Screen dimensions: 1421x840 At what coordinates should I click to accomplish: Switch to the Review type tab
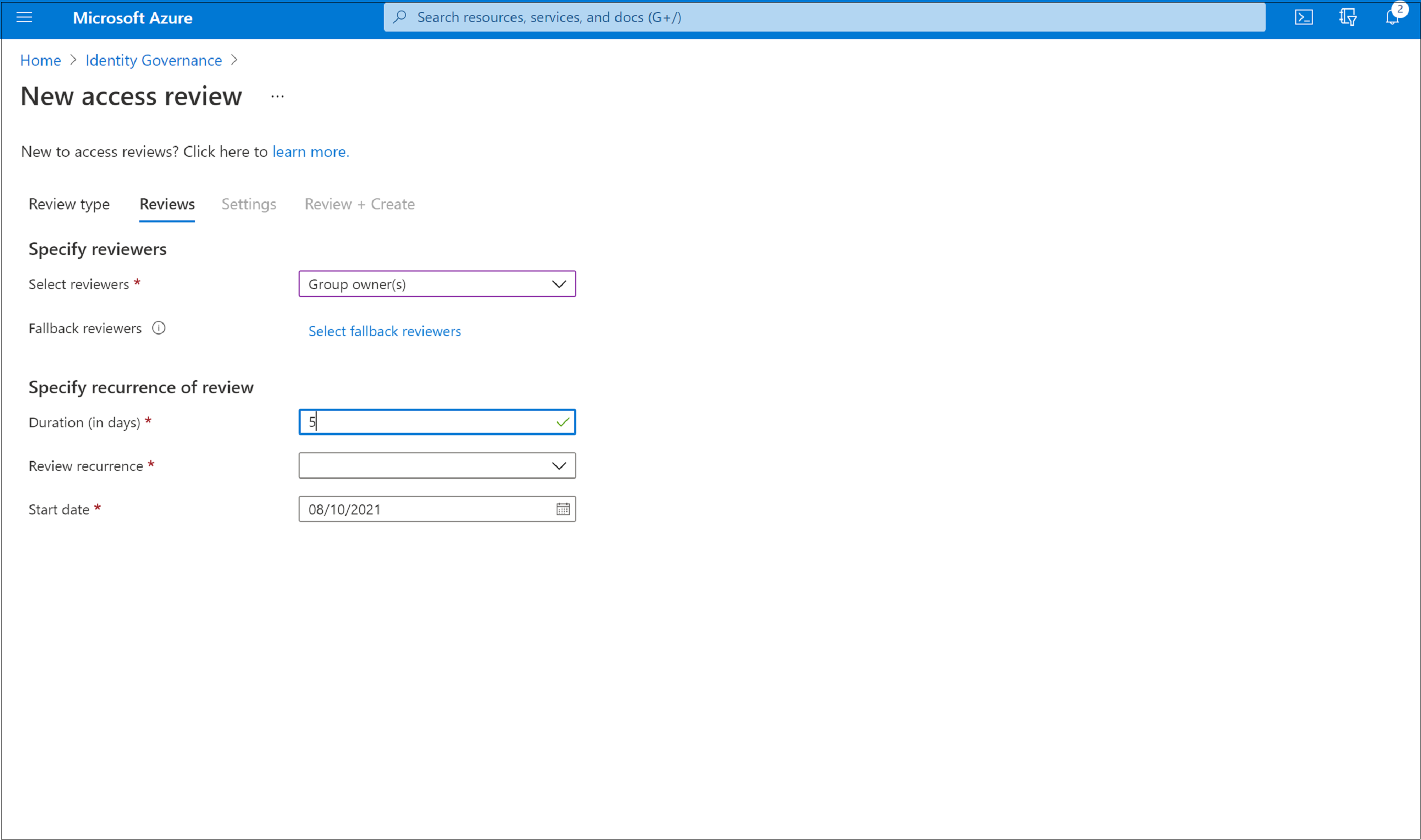coord(70,204)
